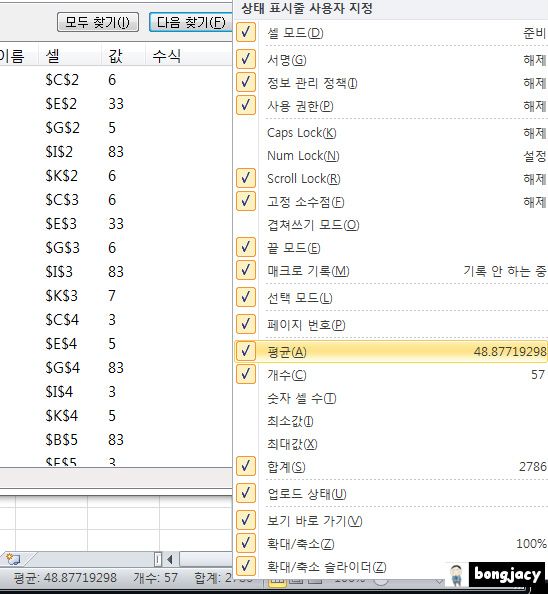Image resolution: width=548 pixels, height=594 pixels.
Task: Toggle 보기 바로 가기(V) option
Action: coord(391,521)
